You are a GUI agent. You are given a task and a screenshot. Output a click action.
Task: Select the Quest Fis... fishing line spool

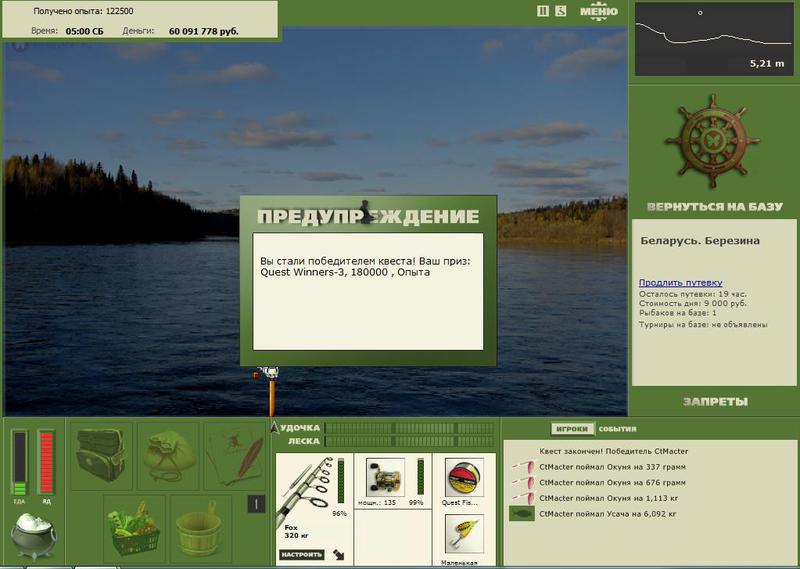click(x=464, y=478)
